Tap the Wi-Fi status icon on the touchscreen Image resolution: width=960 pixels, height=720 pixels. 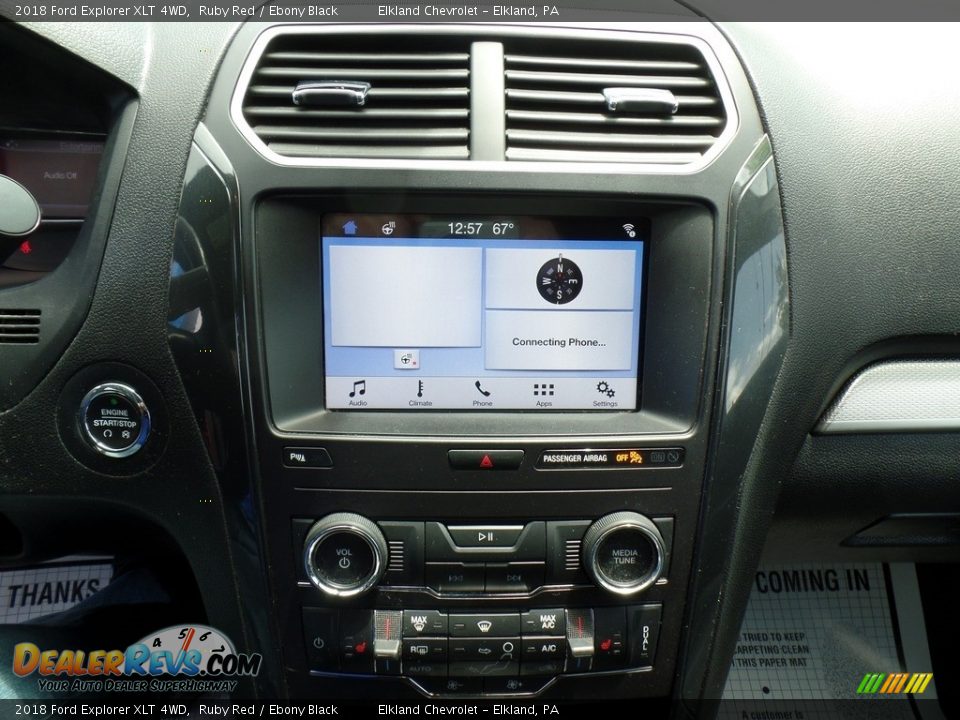point(629,230)
